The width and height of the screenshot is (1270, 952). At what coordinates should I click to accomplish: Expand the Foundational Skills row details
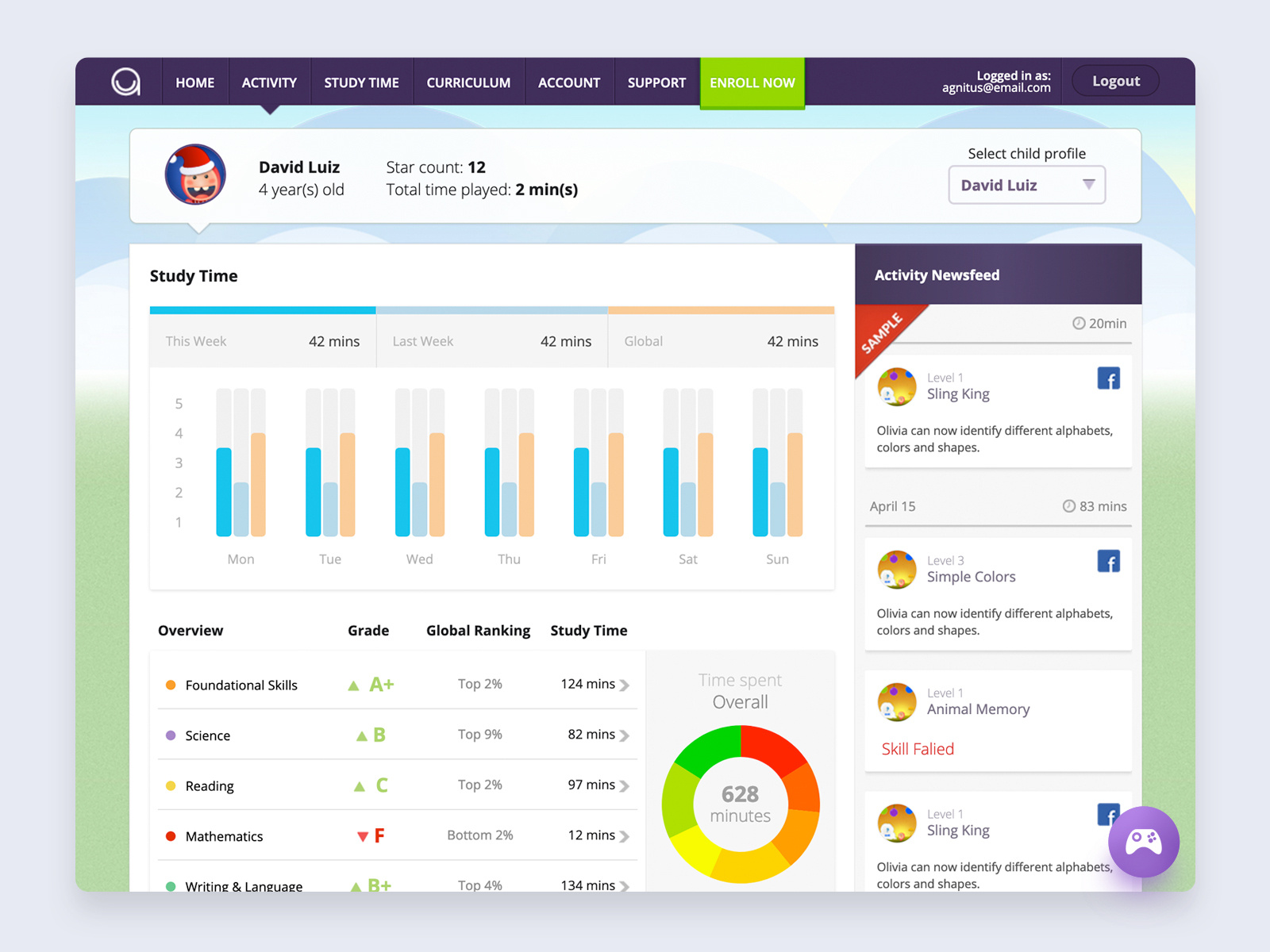click(625, 684)
